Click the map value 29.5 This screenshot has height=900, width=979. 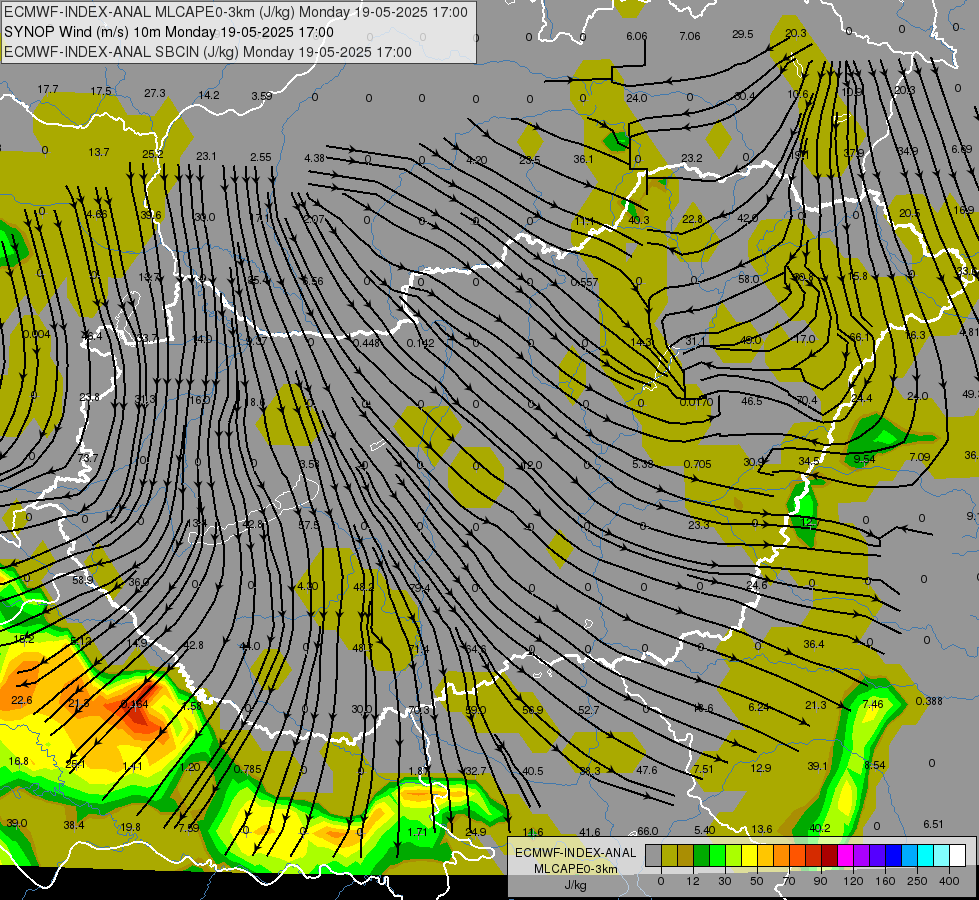(x=742, y=34)
